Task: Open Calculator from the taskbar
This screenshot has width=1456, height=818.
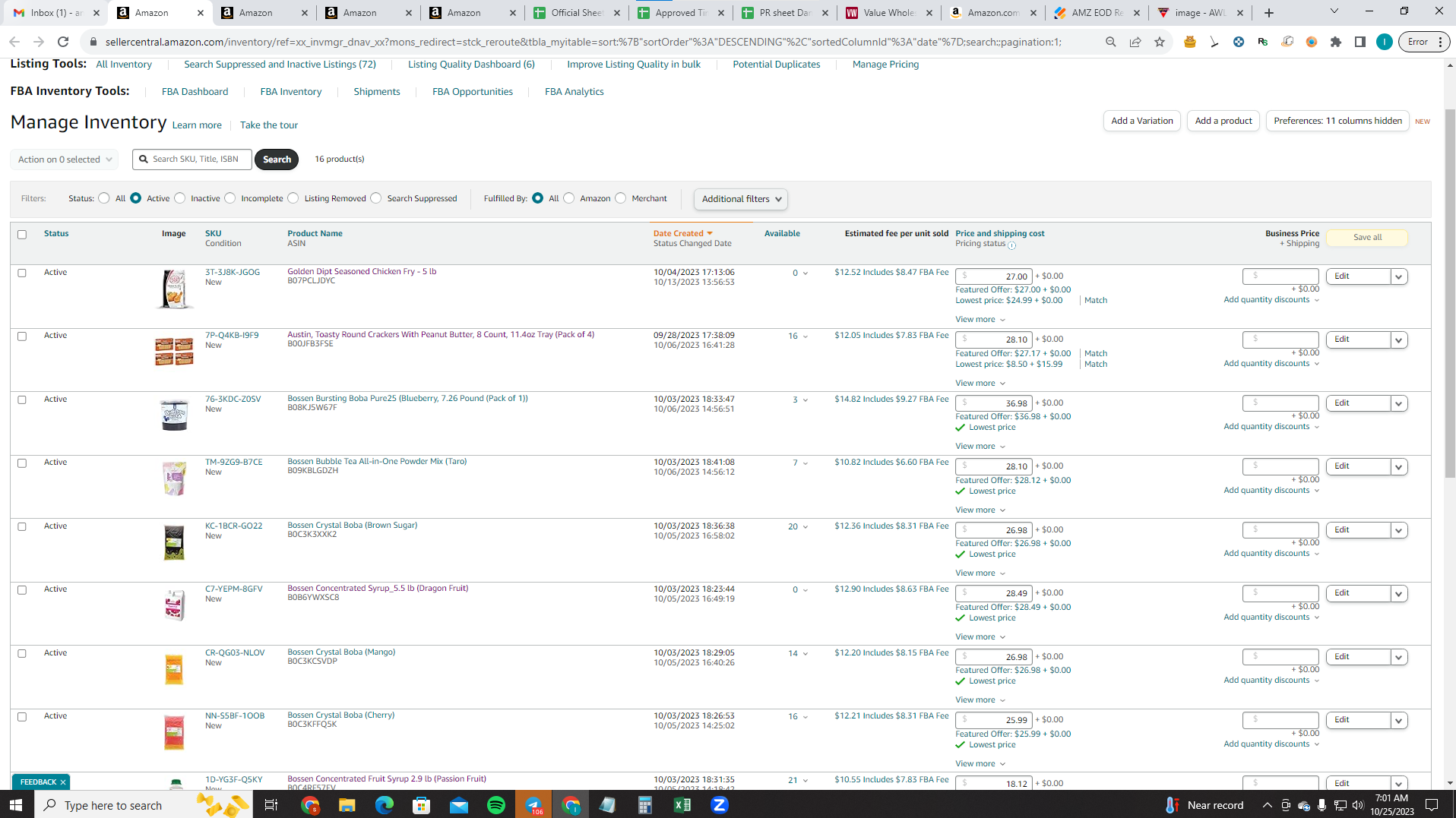Action: tap(645, 805)
